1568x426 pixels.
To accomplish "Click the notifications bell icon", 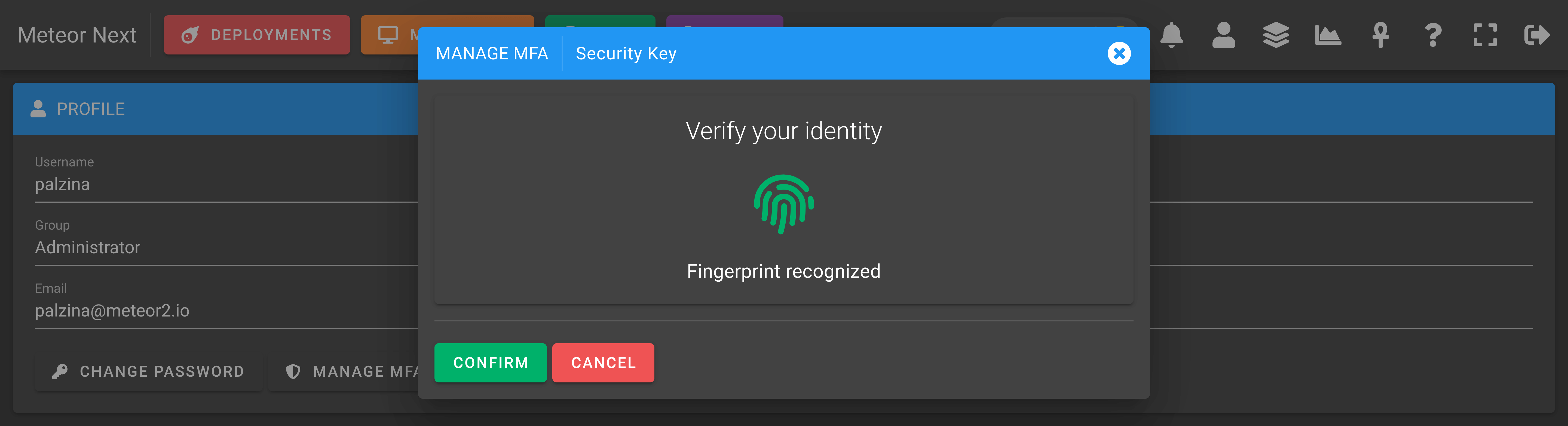I will [x=1171, y=35].
